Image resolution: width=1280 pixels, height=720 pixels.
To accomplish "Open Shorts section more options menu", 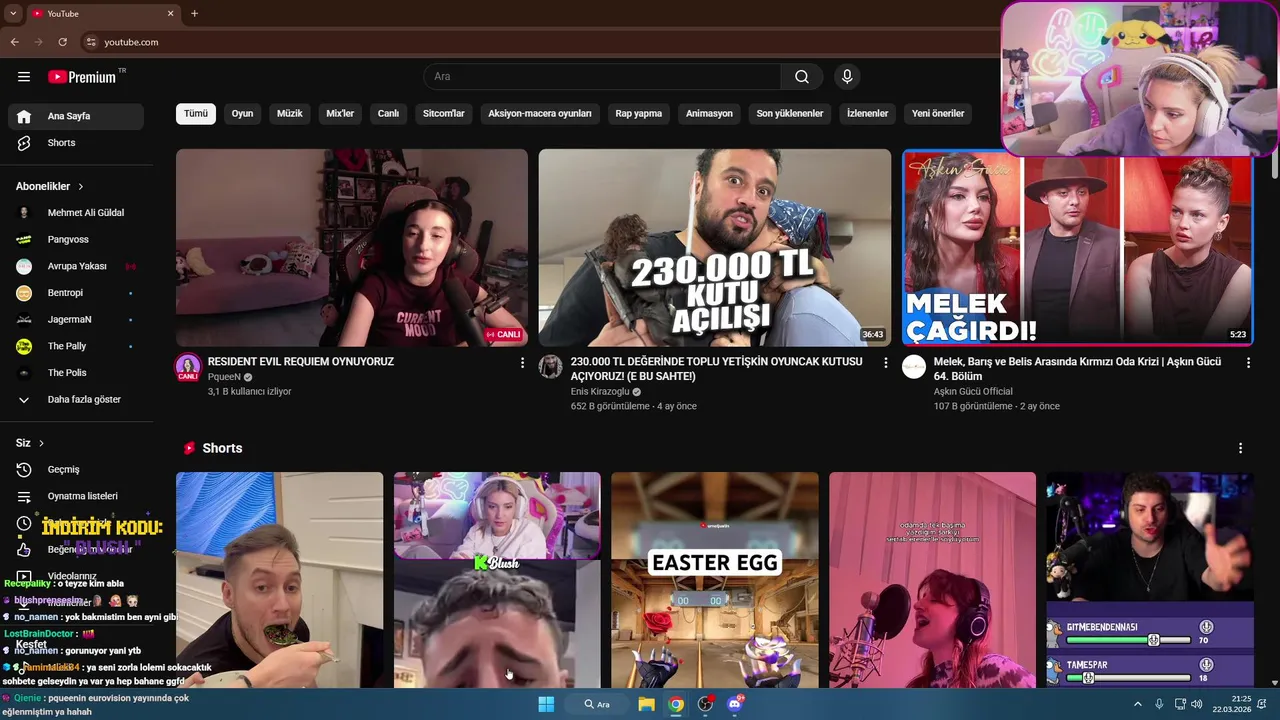I will tap(1240, 448).
